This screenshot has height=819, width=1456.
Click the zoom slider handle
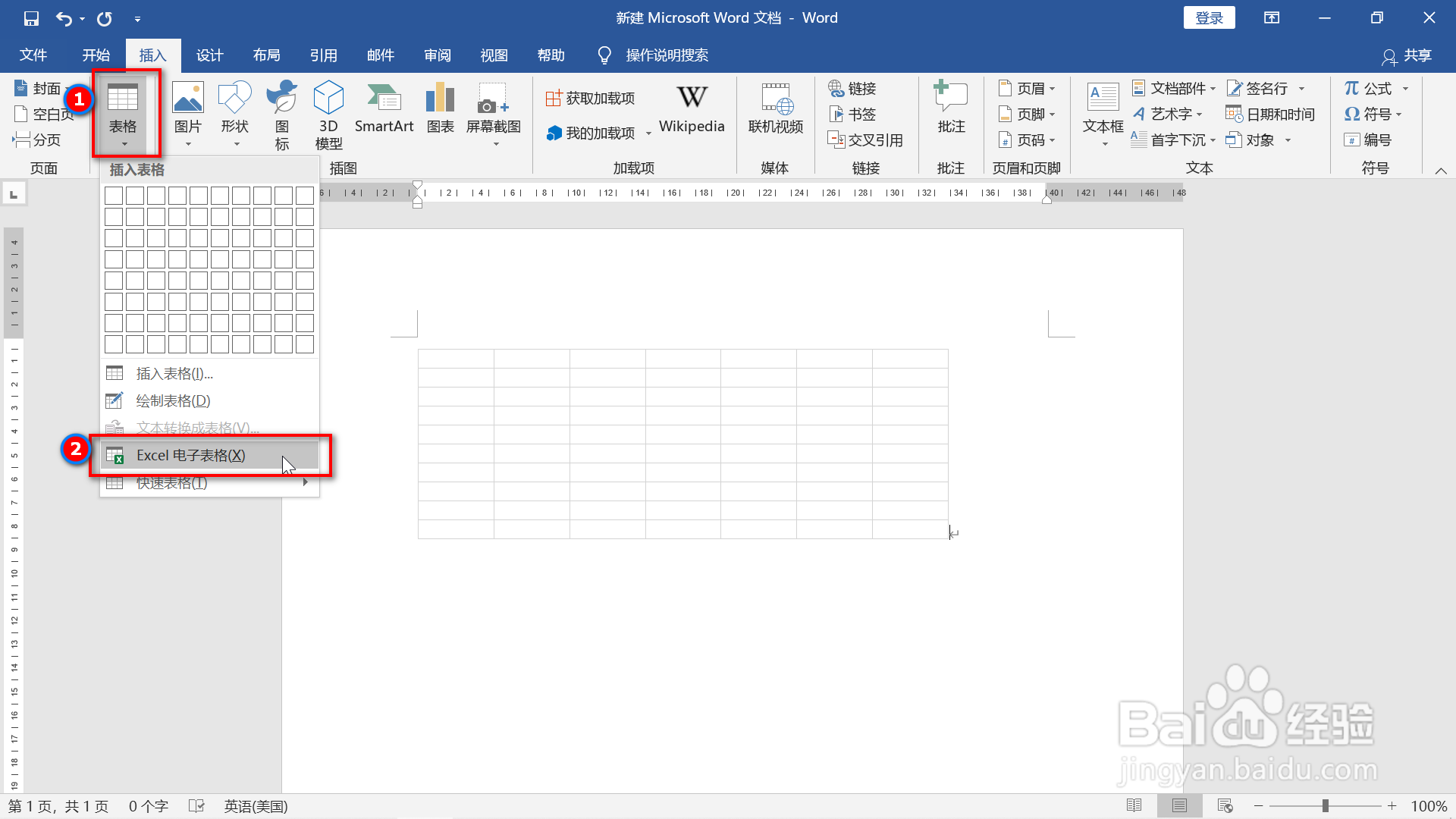pos(1325,806)
